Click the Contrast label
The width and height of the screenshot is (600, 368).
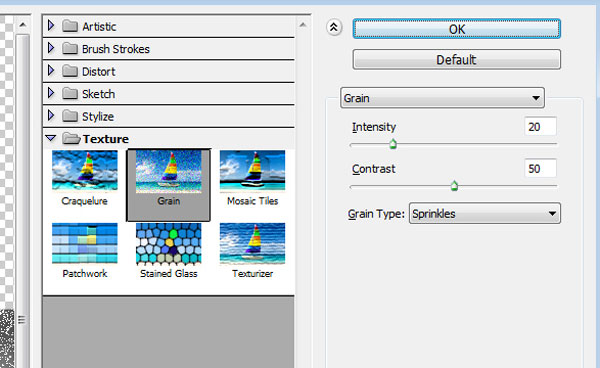coord(373,169)
